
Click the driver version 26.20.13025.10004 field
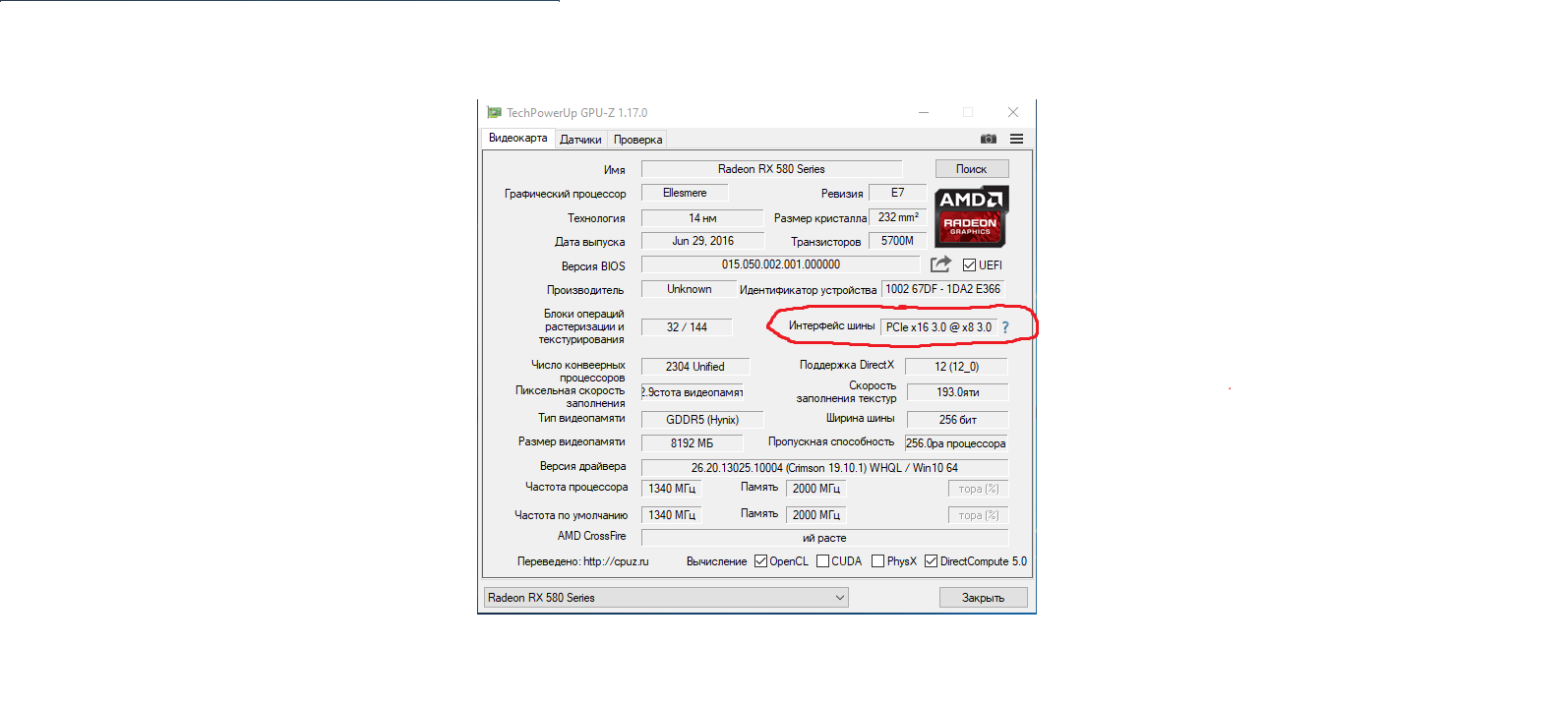824,468
